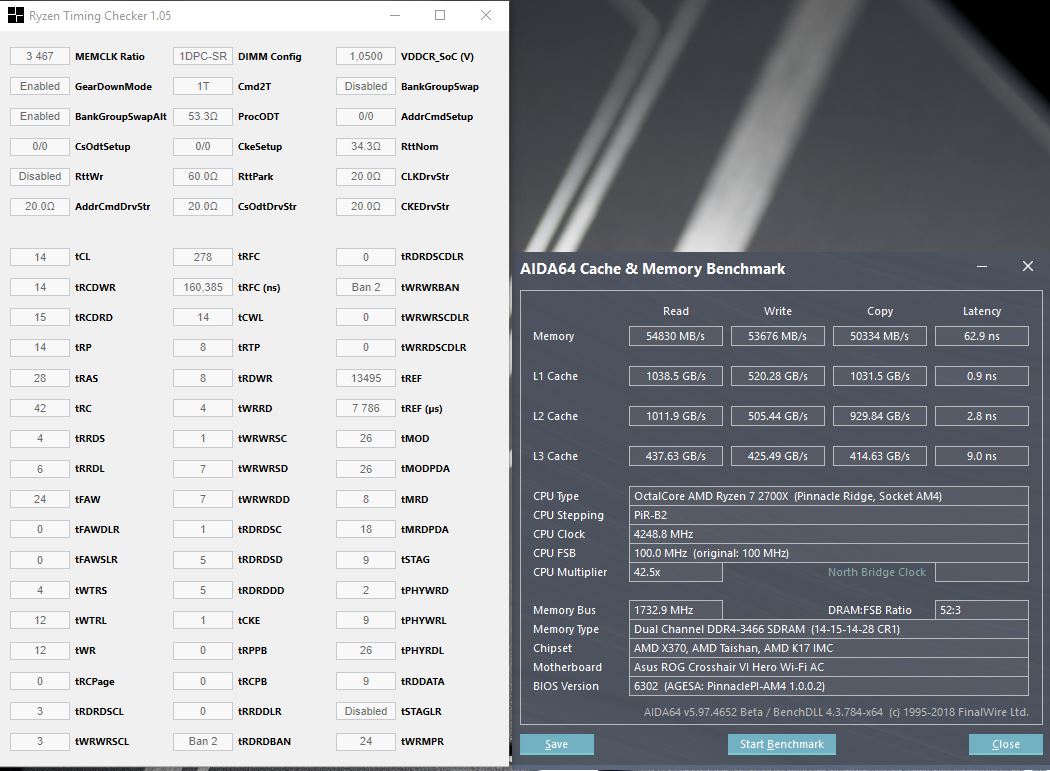Select the RttPark 60.0Ω field
The image size is (1050, 771).
point(203,176)
